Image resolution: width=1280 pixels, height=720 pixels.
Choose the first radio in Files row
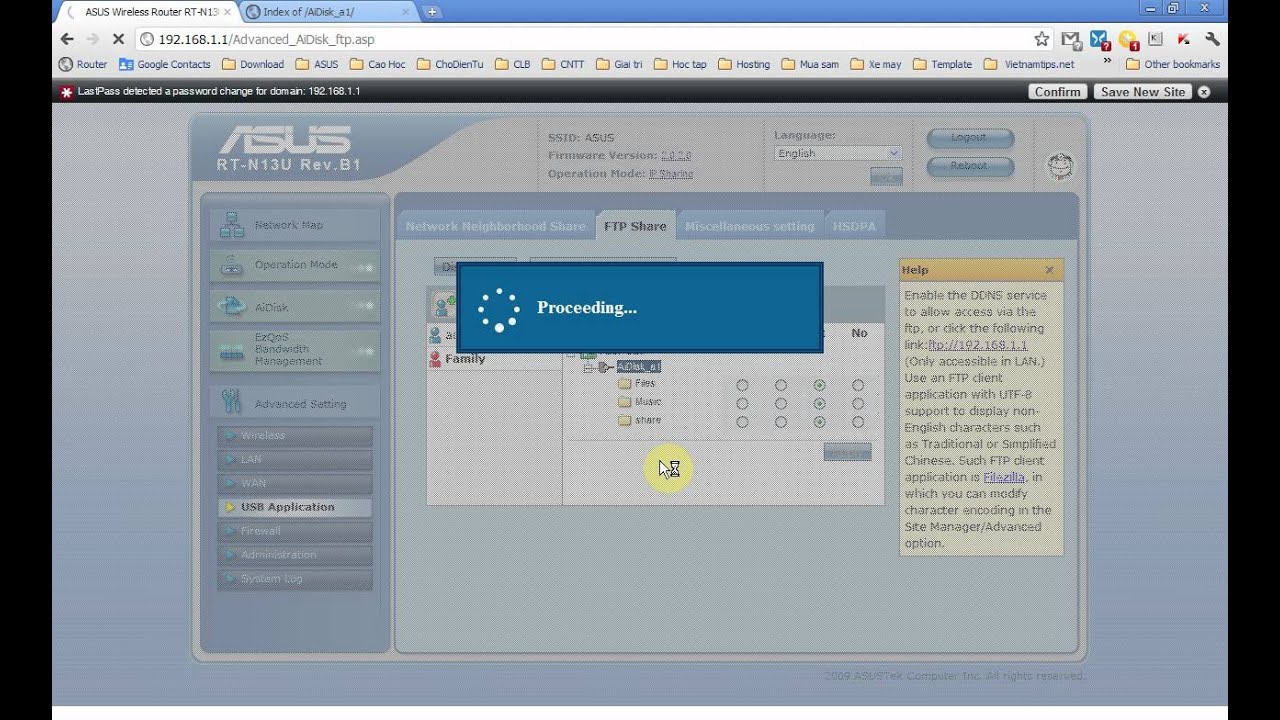tap(742, 385)
